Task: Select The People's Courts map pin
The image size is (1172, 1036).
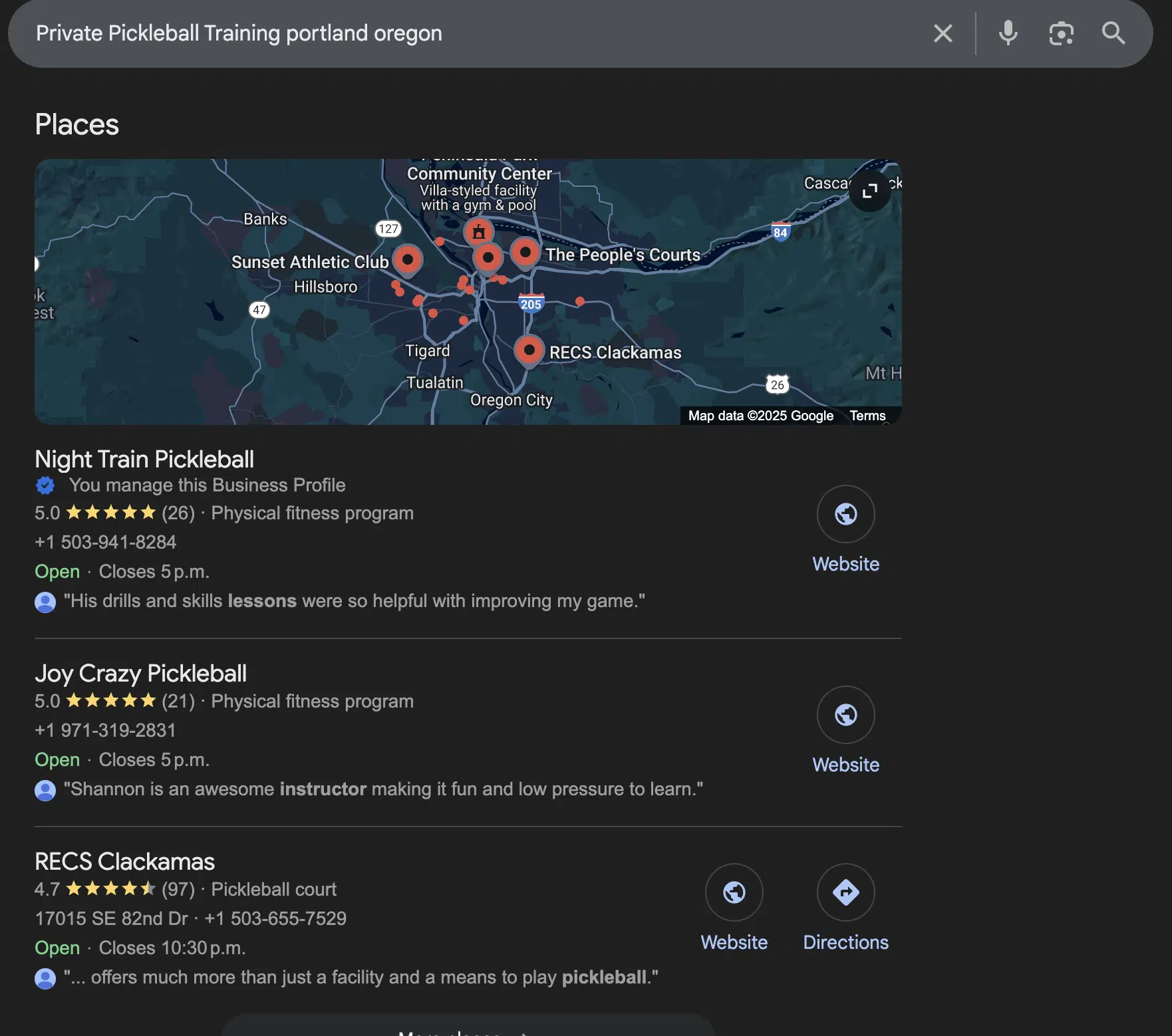Action: point(525,253)
